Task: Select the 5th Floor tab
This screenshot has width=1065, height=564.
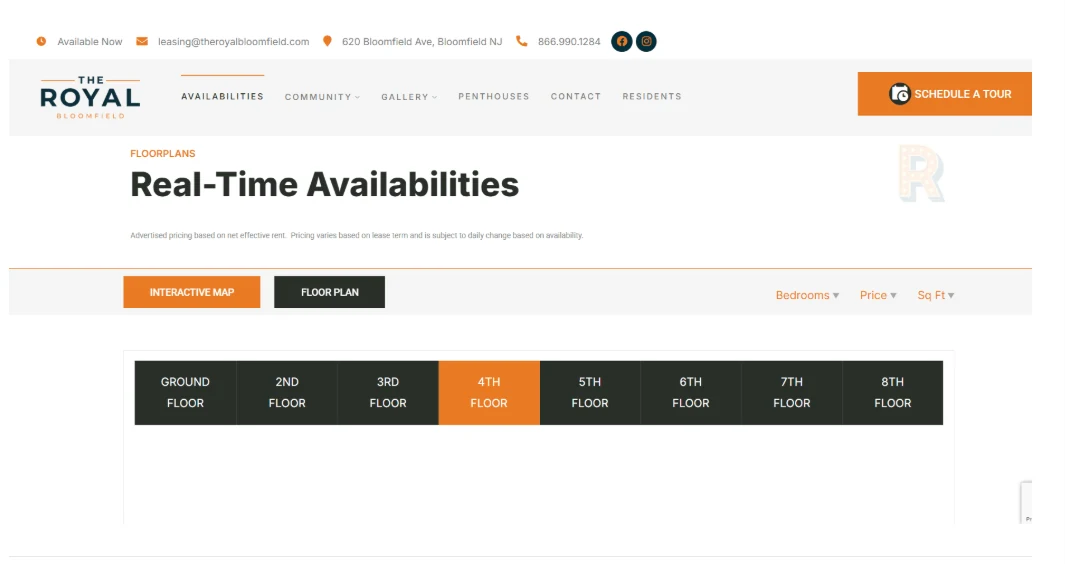Action: (x=590, y=393)
